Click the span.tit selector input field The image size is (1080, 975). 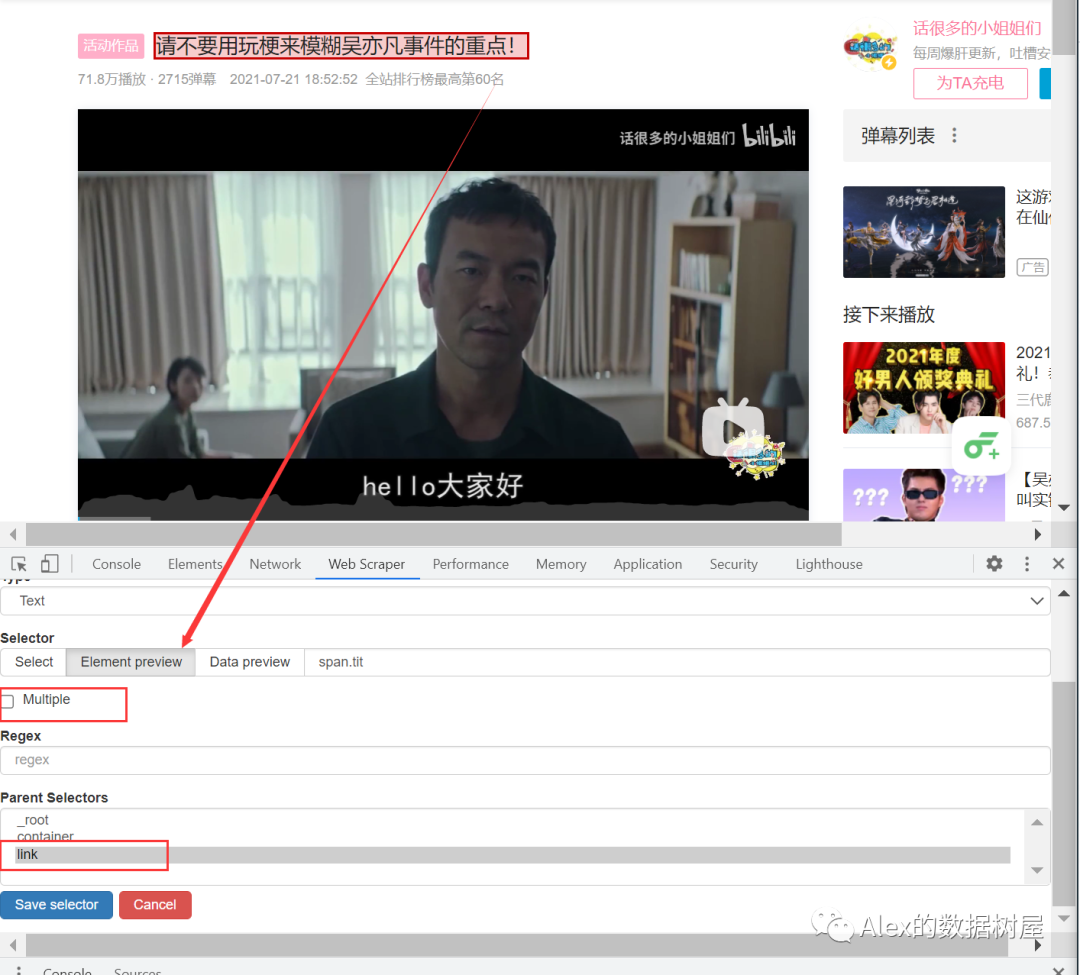tap(677, 662)
